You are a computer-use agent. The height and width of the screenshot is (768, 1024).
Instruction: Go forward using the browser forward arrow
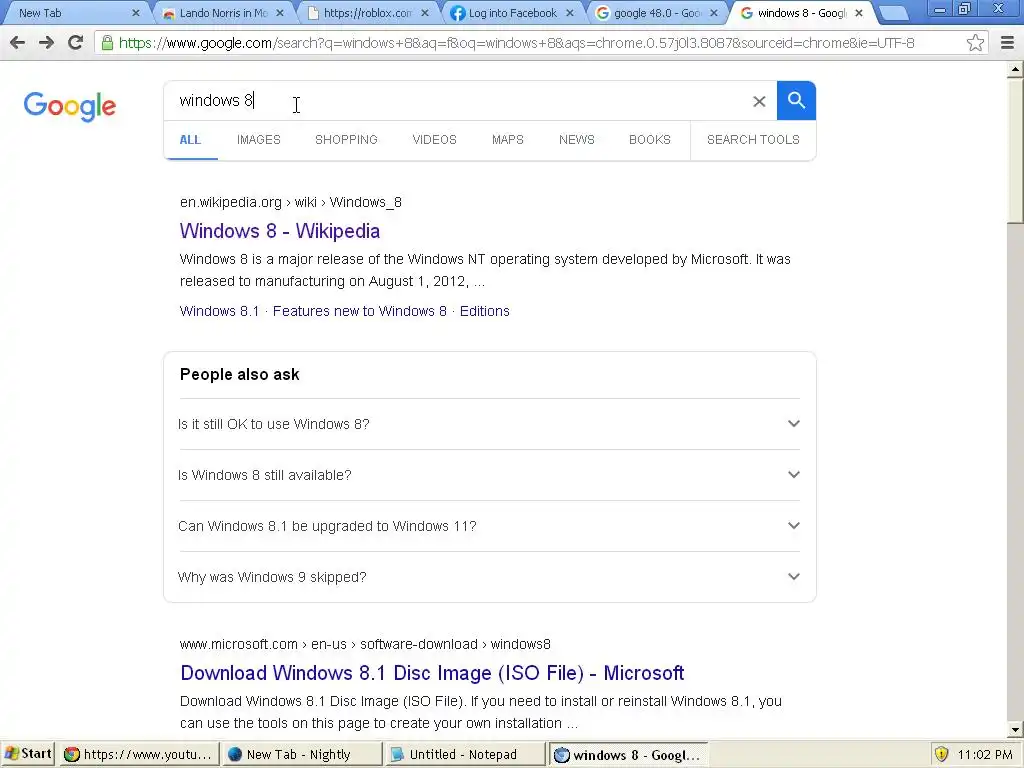(x=46, y=43)
